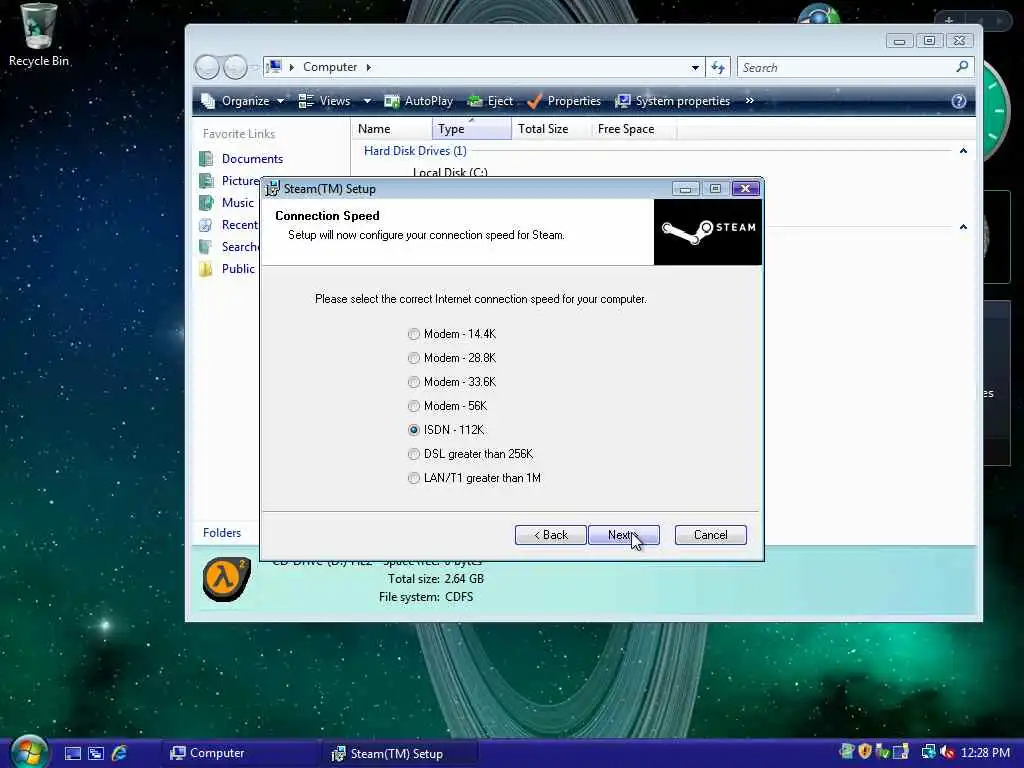1024x768 pixels.
Task: Open Public favorite link
Action: [x=227, y=269]
